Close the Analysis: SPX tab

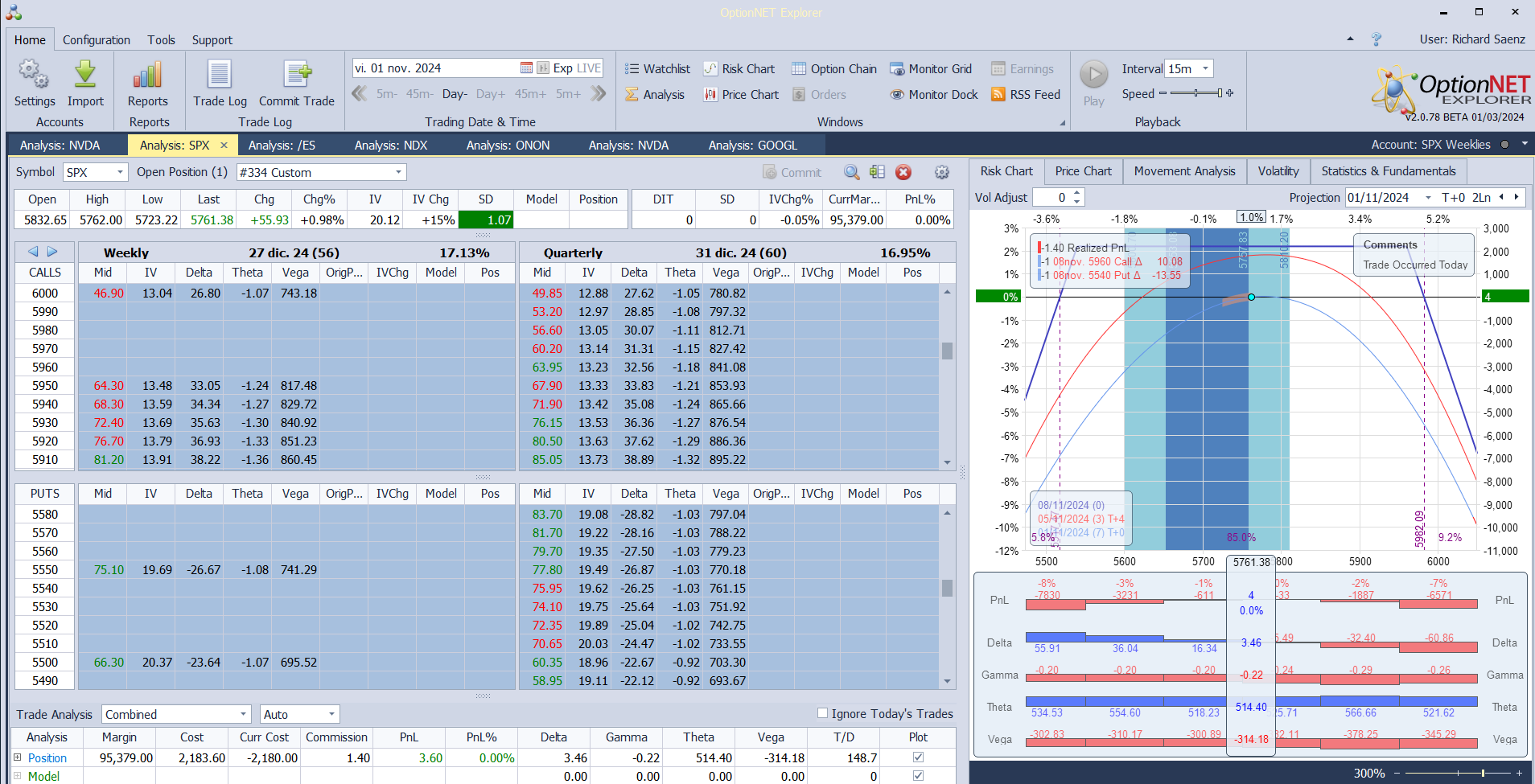click(224, 146)
